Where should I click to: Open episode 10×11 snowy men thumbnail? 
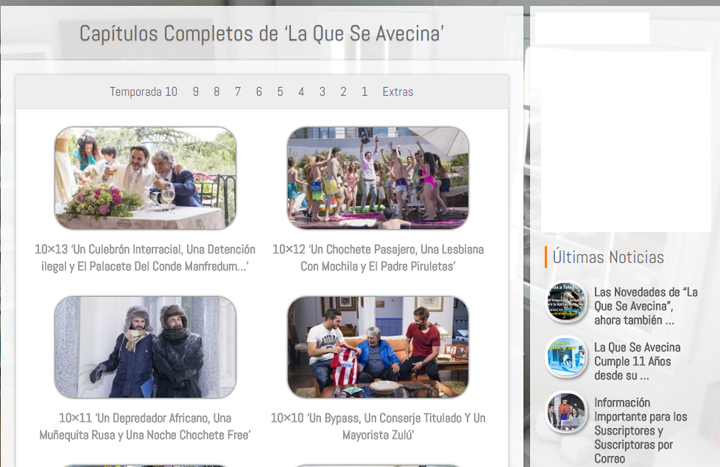tap(145, 347)
